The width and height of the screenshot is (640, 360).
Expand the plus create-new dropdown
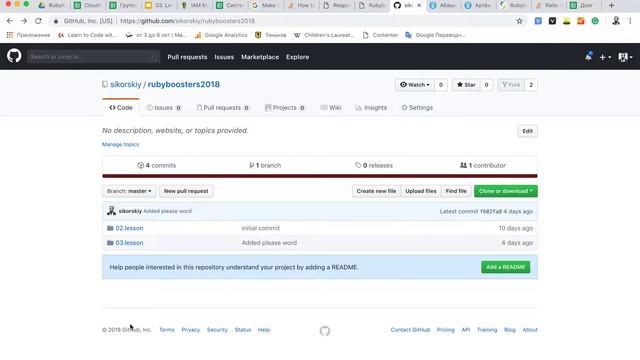point(605,57)
